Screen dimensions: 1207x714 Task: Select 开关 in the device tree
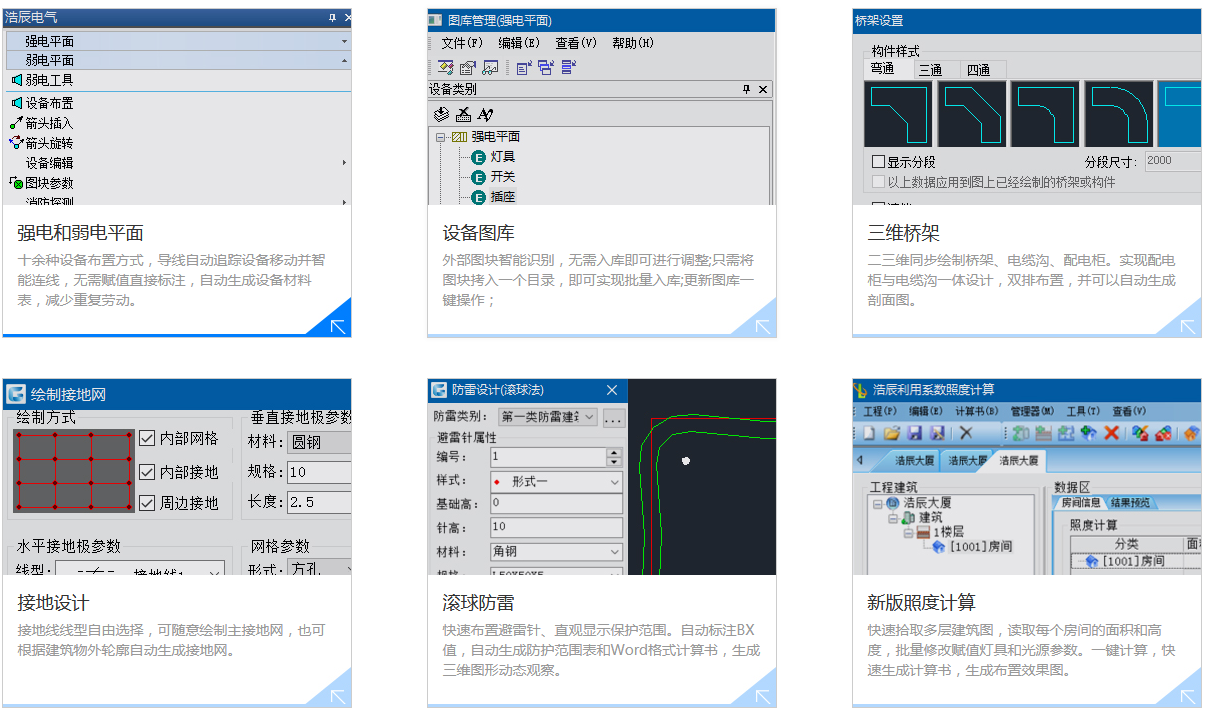pos(503,177)
